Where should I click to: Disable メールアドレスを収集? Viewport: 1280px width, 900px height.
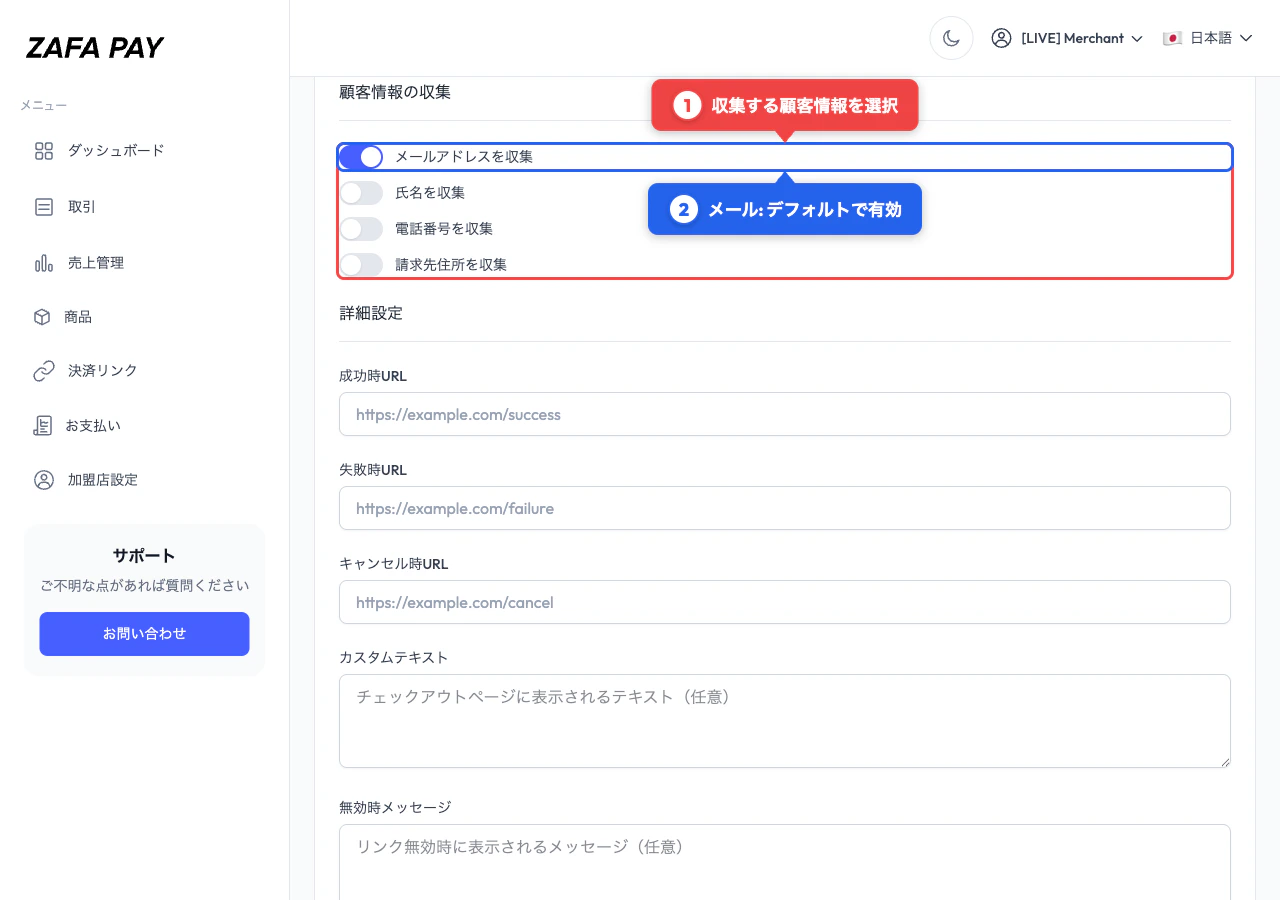[361, 157]
